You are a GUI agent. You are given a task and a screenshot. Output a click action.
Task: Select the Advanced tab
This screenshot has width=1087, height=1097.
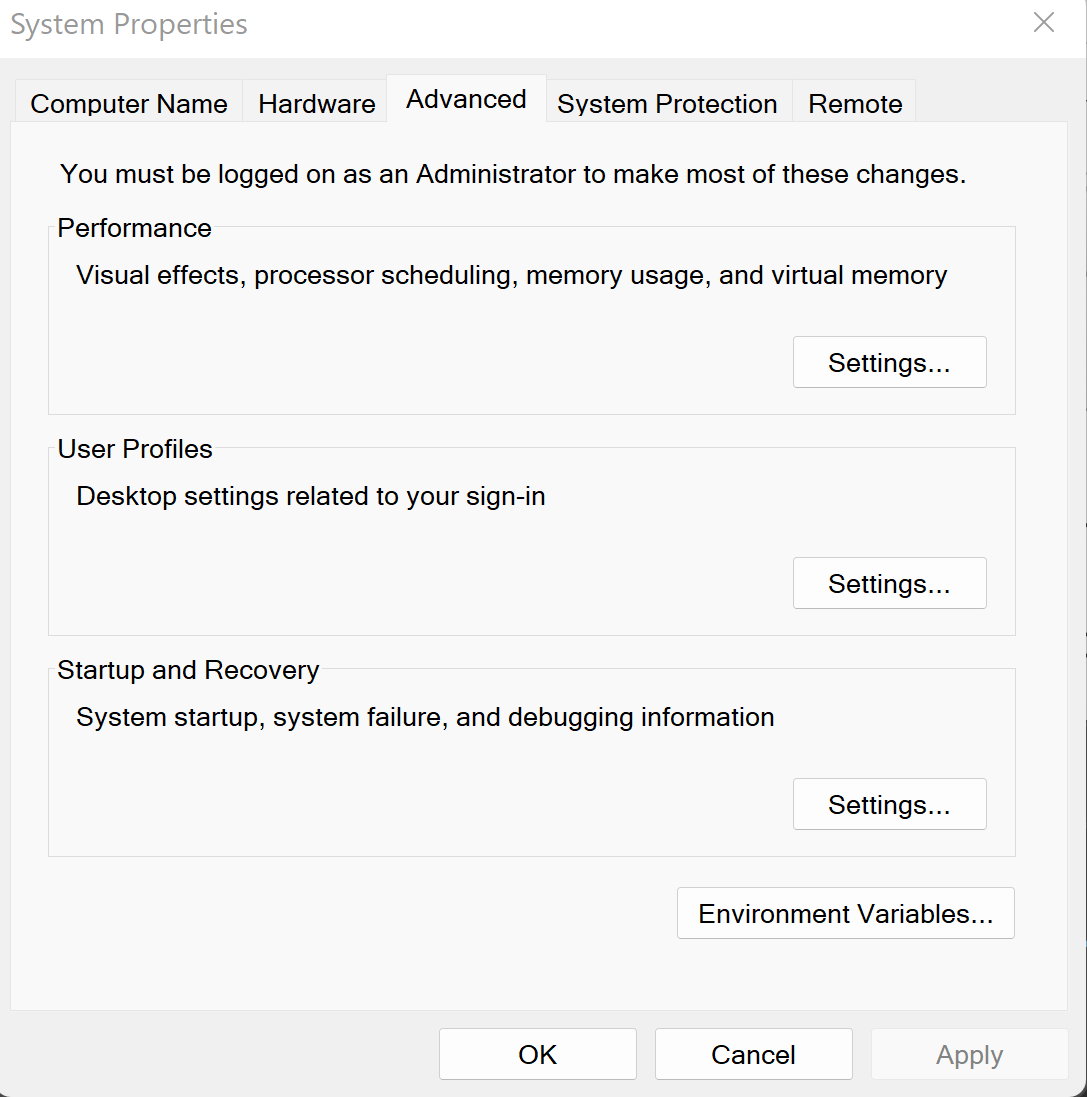467,99
